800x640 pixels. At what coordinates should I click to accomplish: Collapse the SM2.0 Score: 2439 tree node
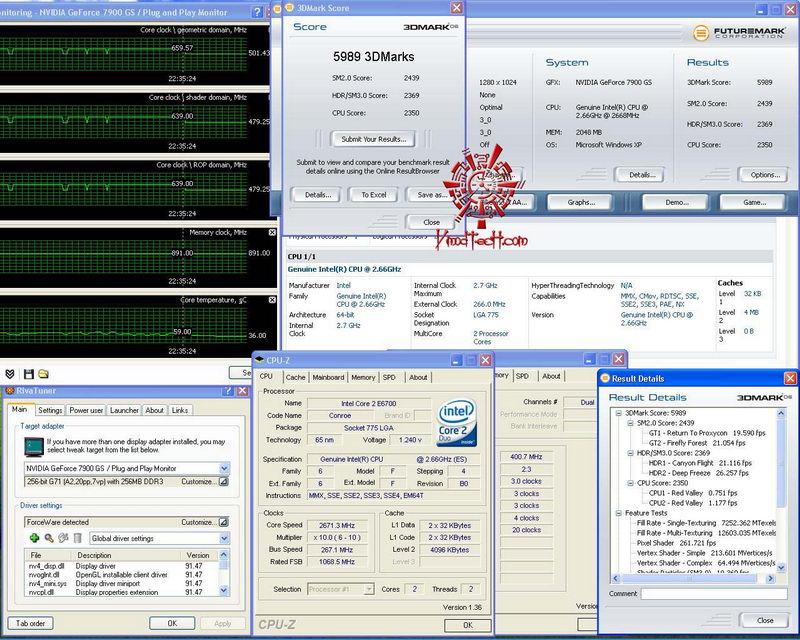[630, 423]
